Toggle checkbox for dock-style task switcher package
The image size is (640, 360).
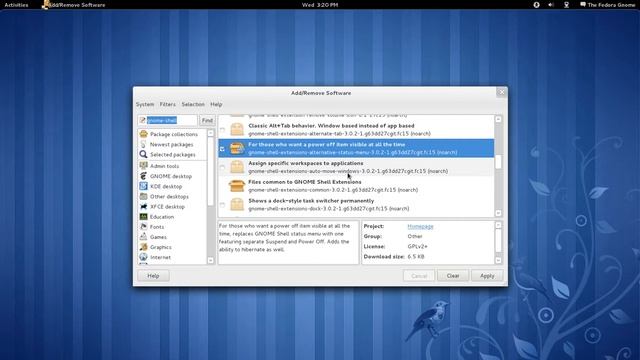click(222, 205)
